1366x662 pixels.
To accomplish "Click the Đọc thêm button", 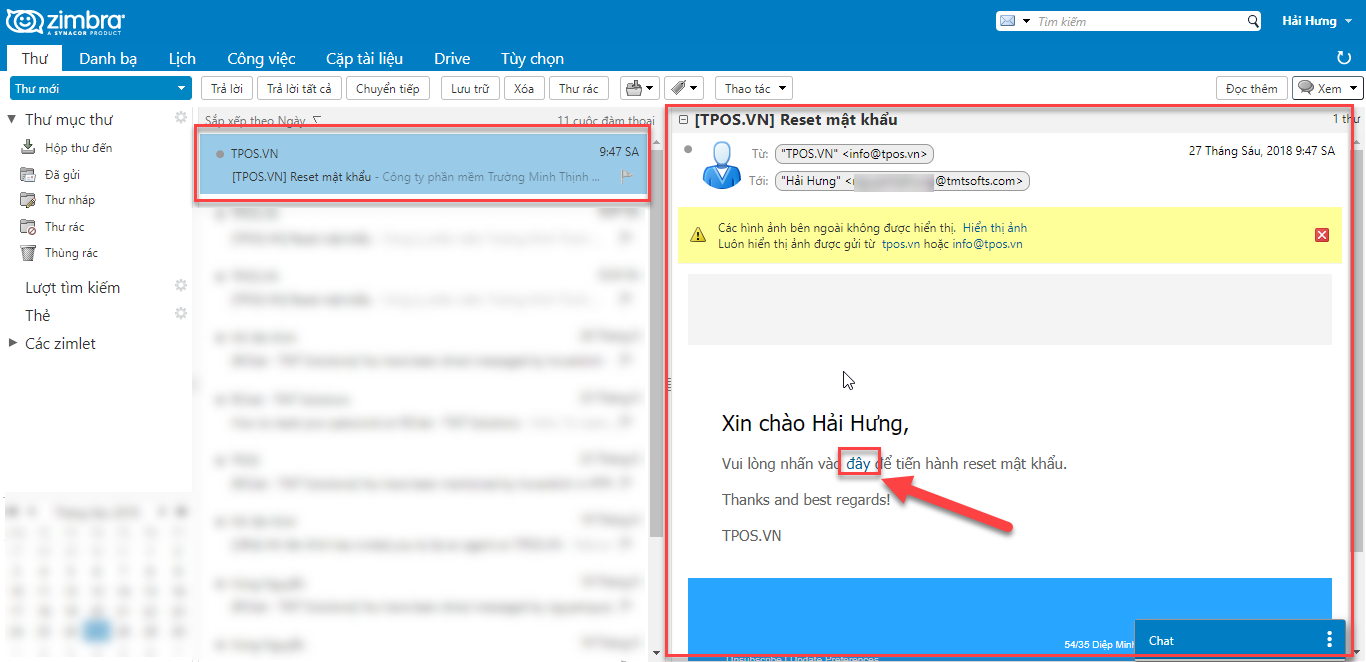I will (1252, 88).
